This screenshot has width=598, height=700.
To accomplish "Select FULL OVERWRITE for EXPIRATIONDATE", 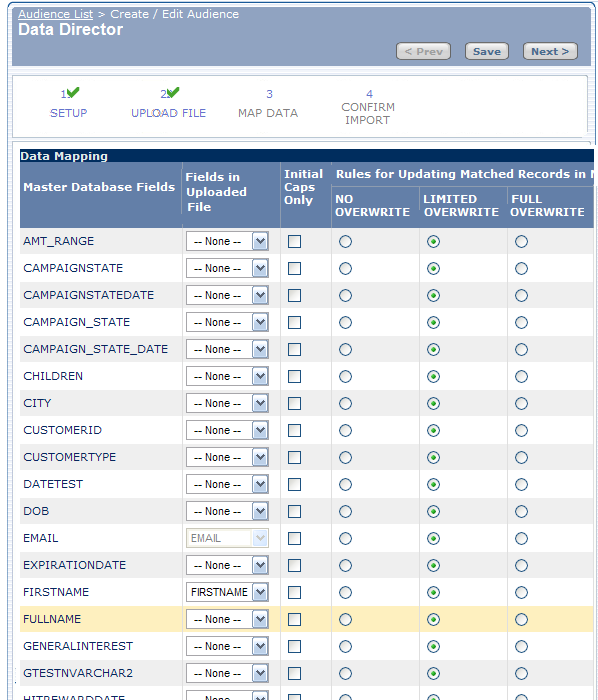I will [x=521, y=565].
